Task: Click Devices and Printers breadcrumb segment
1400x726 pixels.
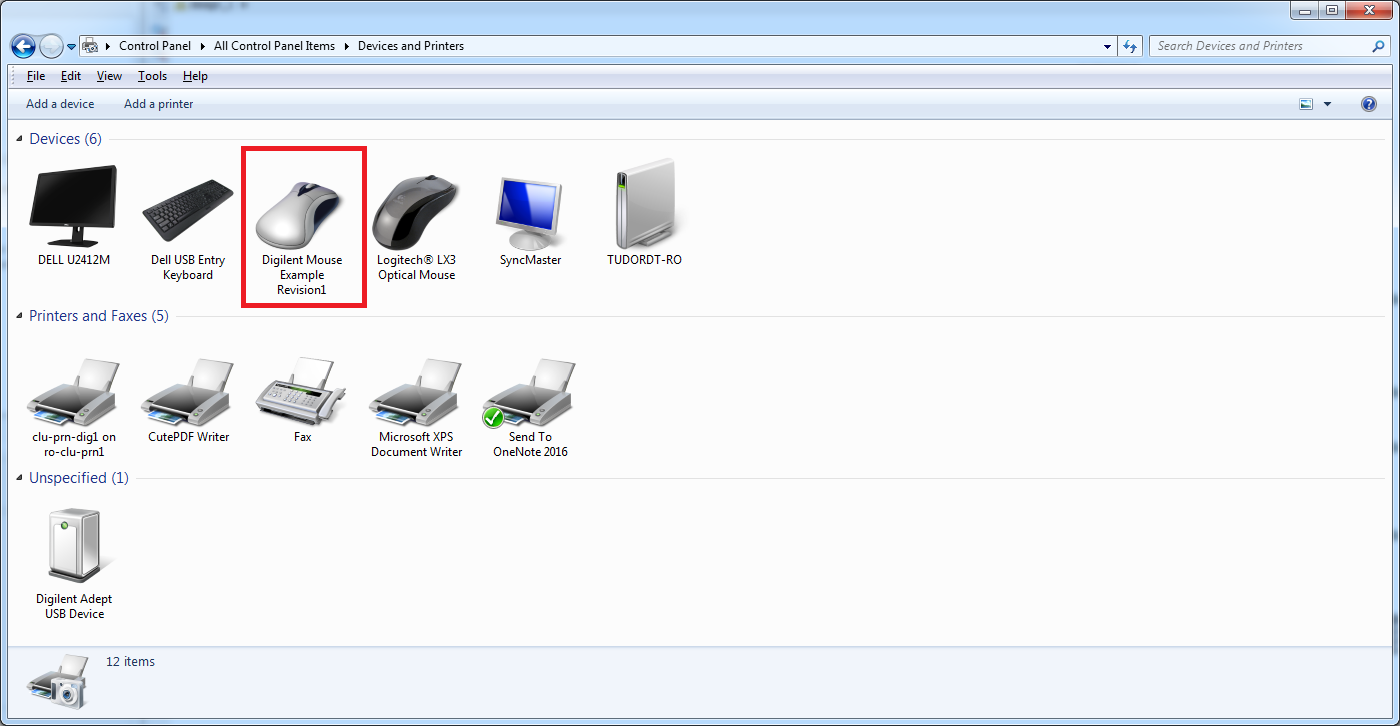Action: tap(411, 46)
